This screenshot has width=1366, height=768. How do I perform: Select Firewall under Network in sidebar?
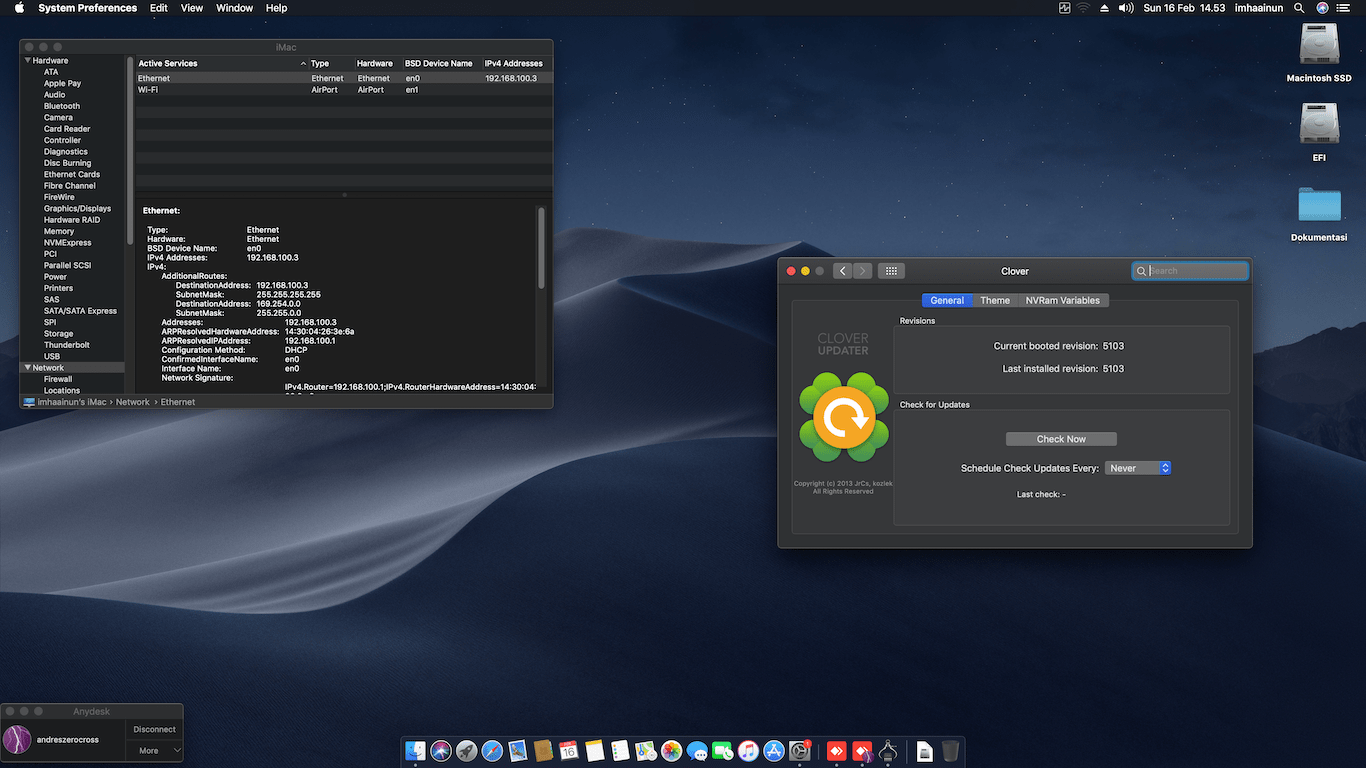pos(58,379)
